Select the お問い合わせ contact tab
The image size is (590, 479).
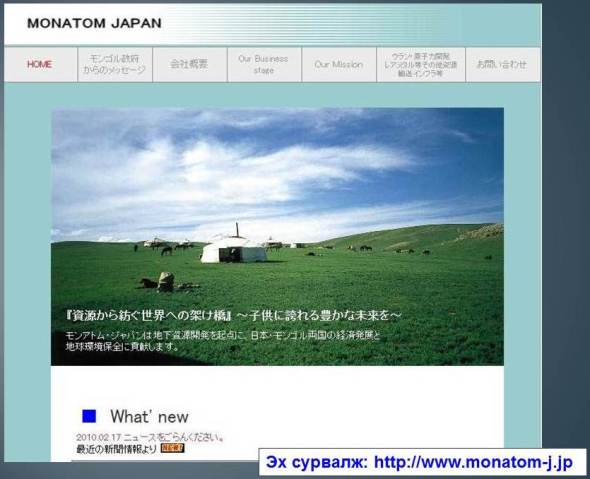[503, 64]
